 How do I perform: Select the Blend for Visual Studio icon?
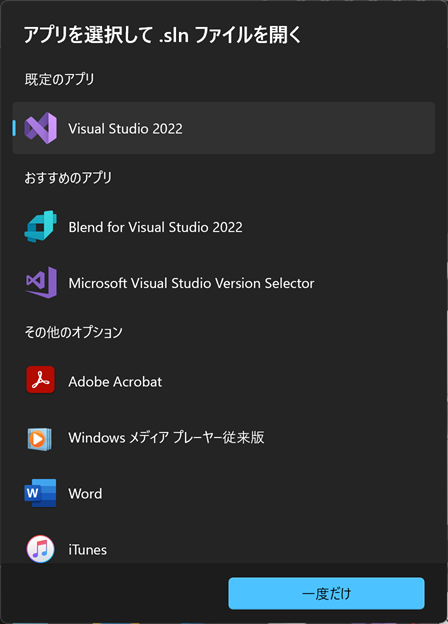point(41,226)
